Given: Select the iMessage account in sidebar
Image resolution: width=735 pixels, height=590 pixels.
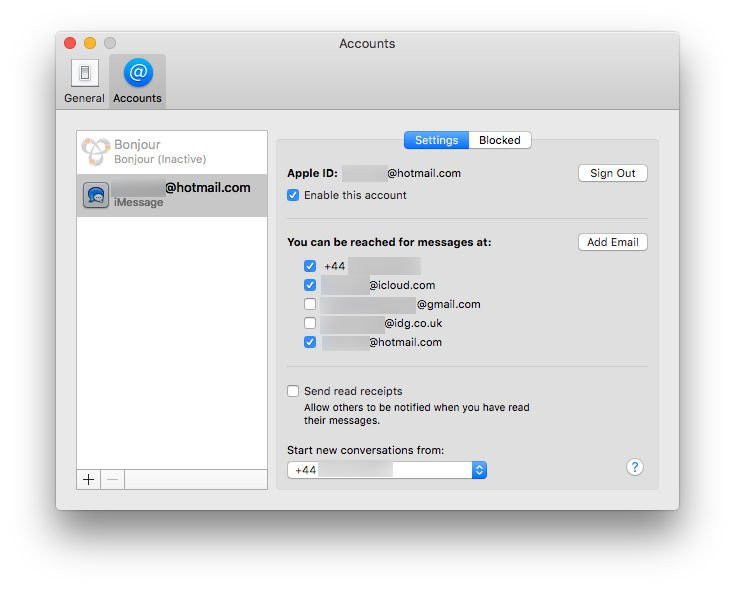Looking at the screenshot, I should point(171,195).
